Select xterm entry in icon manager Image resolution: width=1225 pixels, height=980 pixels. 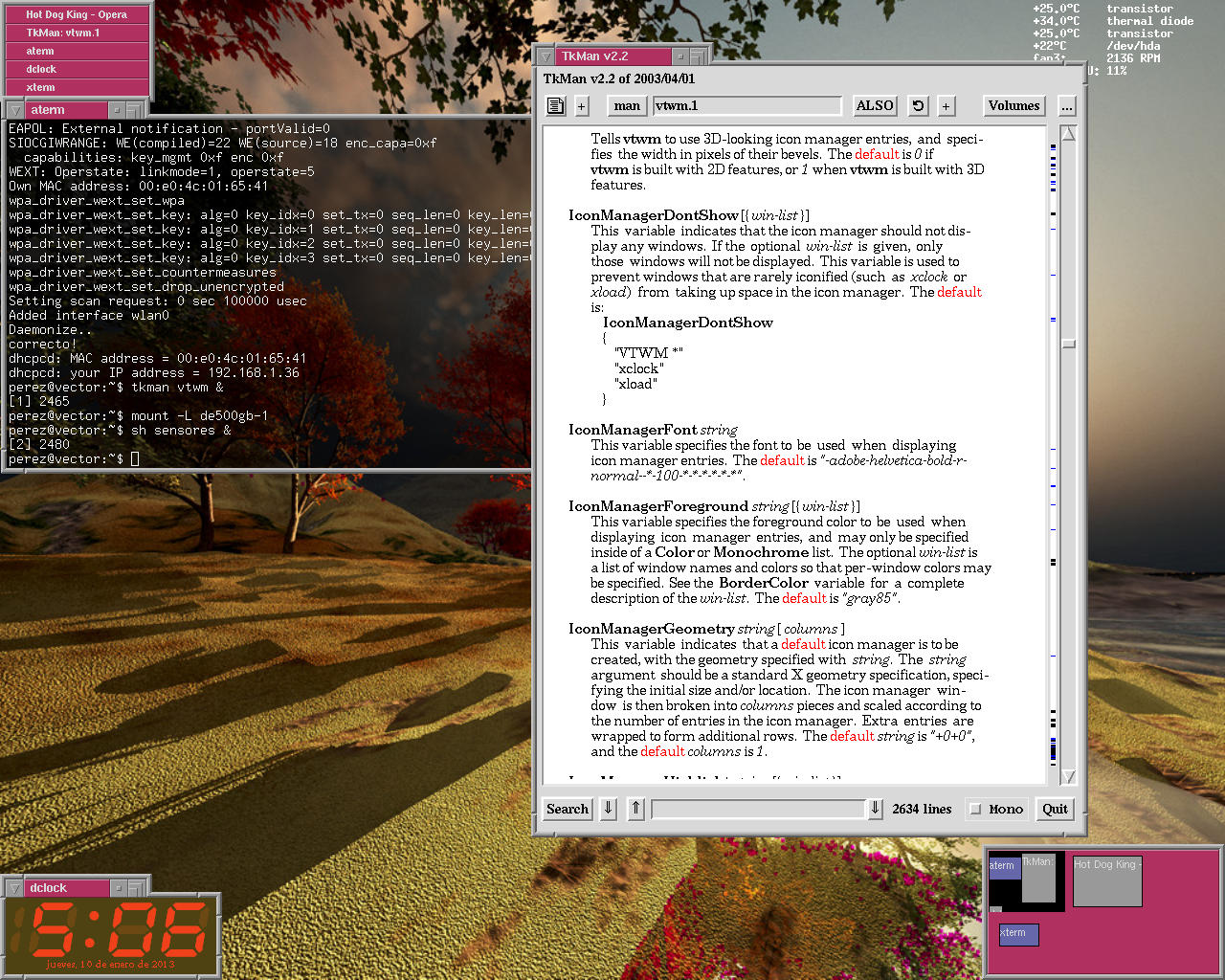tap(77, 87)
